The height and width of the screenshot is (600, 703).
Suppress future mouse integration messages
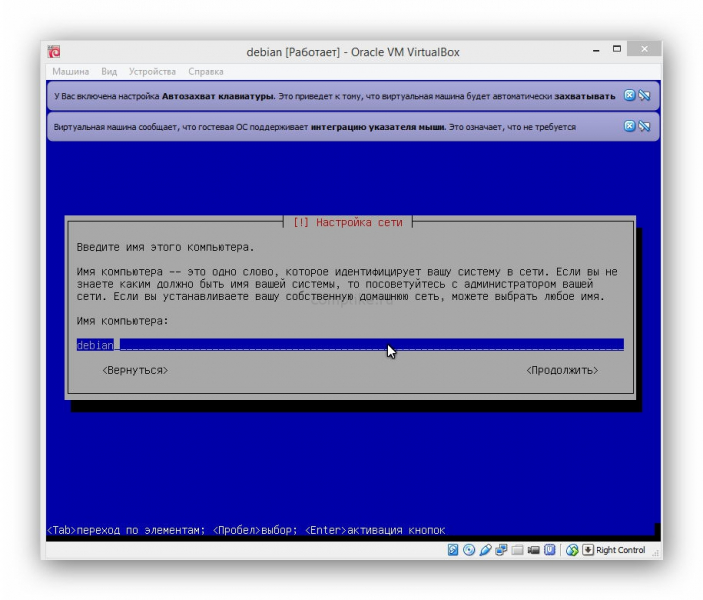pyautogui.click(x=644, y=127)
